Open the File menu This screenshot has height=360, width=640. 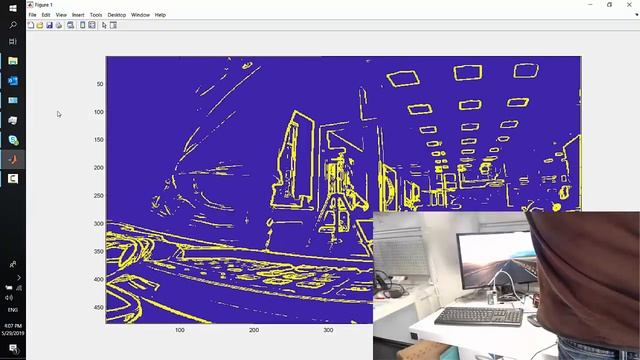click(32, 15)
